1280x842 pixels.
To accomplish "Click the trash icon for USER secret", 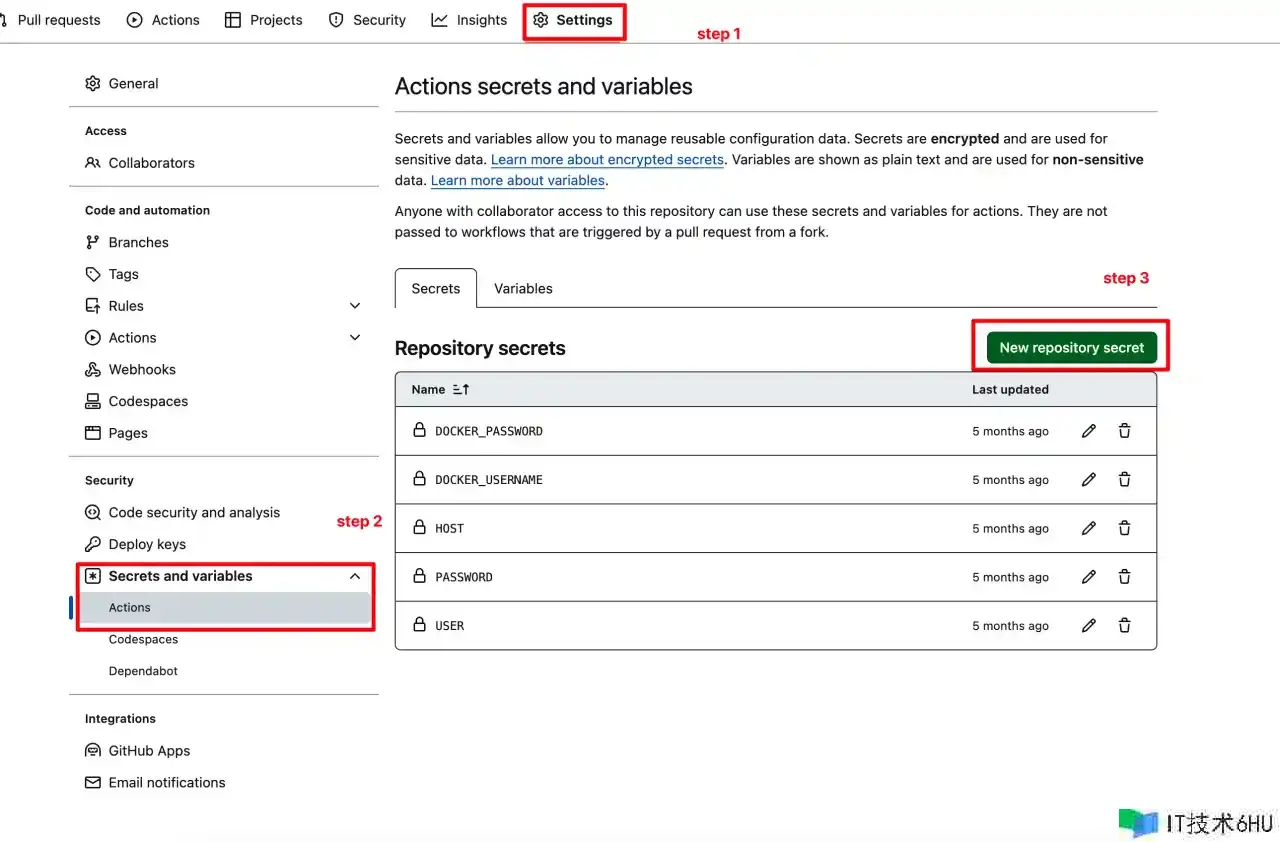I will [1124, 626].
